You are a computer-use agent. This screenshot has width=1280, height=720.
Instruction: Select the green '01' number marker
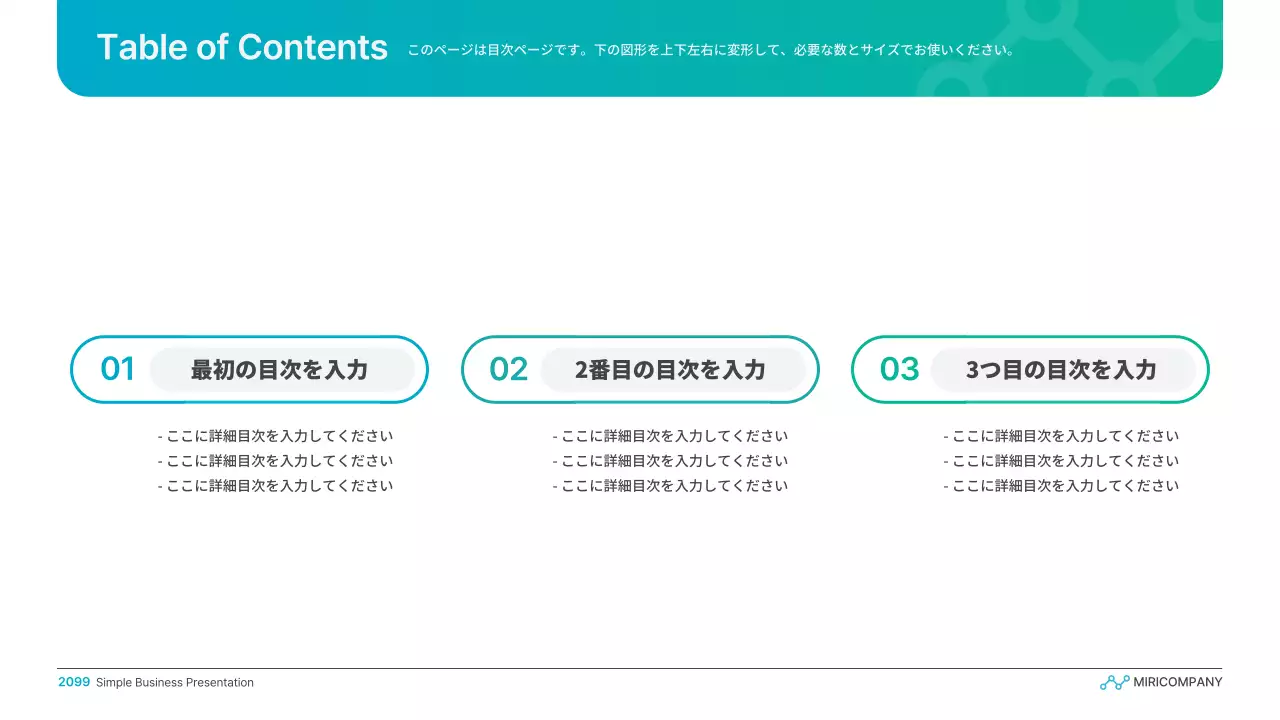tap(117, 369)
